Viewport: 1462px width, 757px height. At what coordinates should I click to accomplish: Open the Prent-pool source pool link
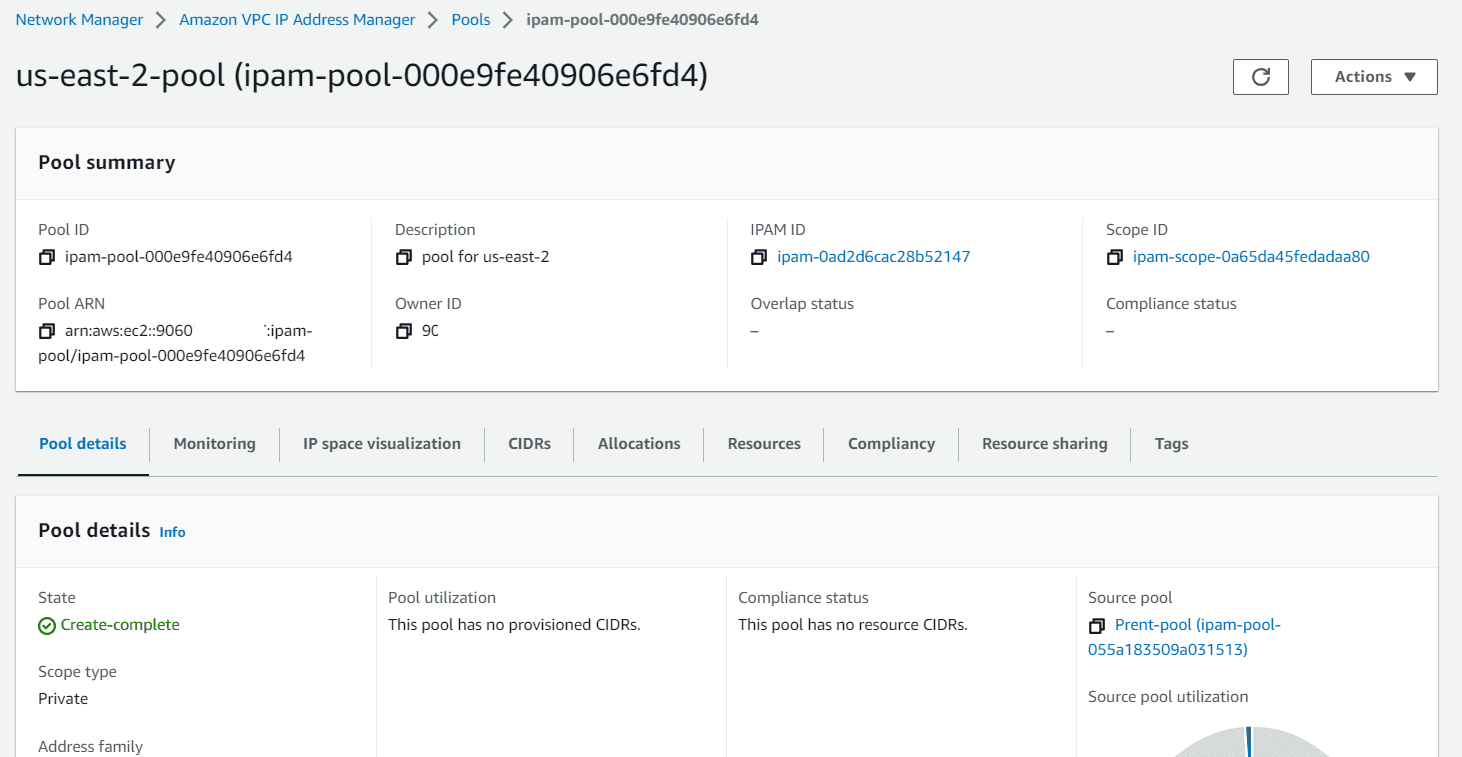(x=1184, y=637)
